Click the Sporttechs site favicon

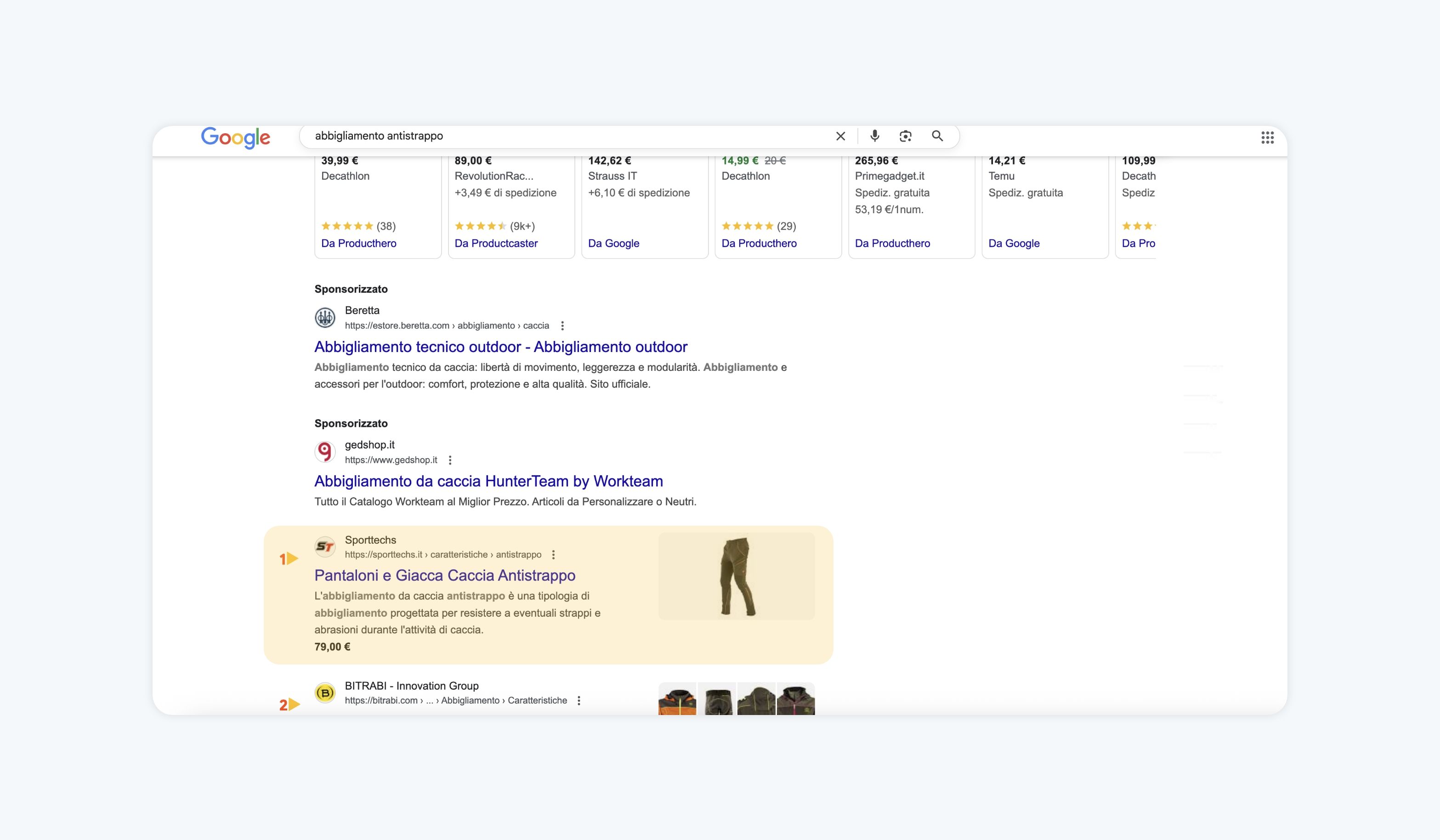(x=325, y=547)
